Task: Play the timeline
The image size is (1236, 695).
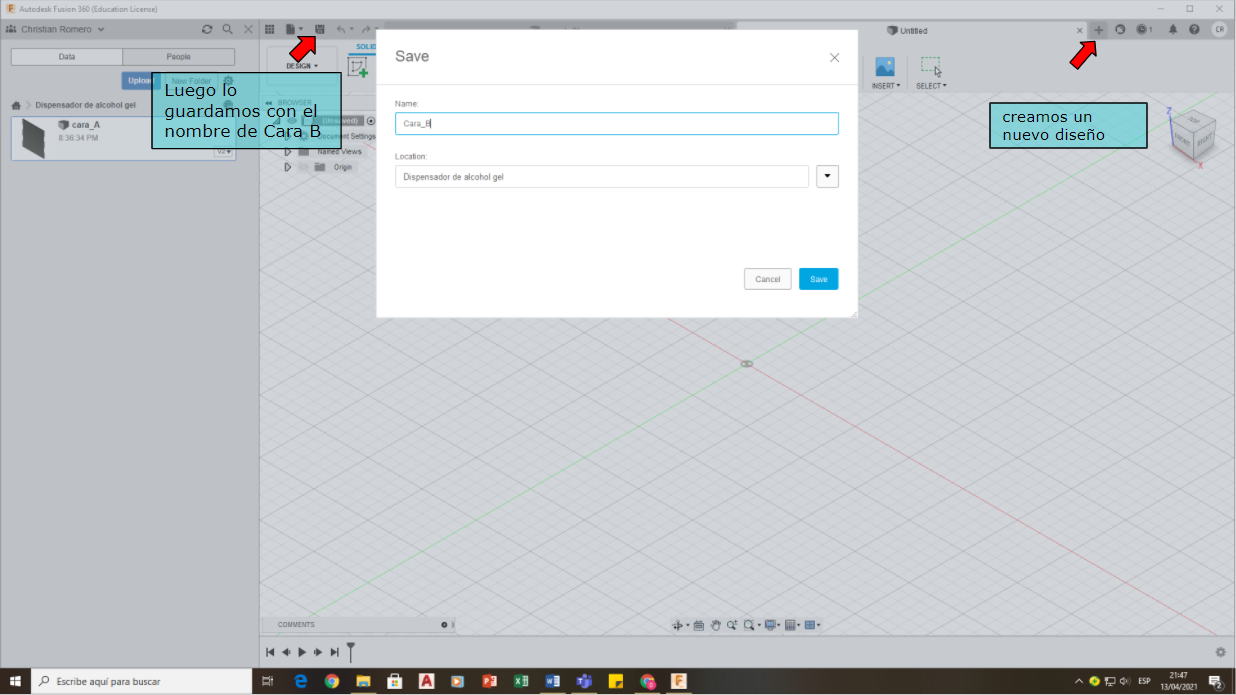Action: point(302,652)
